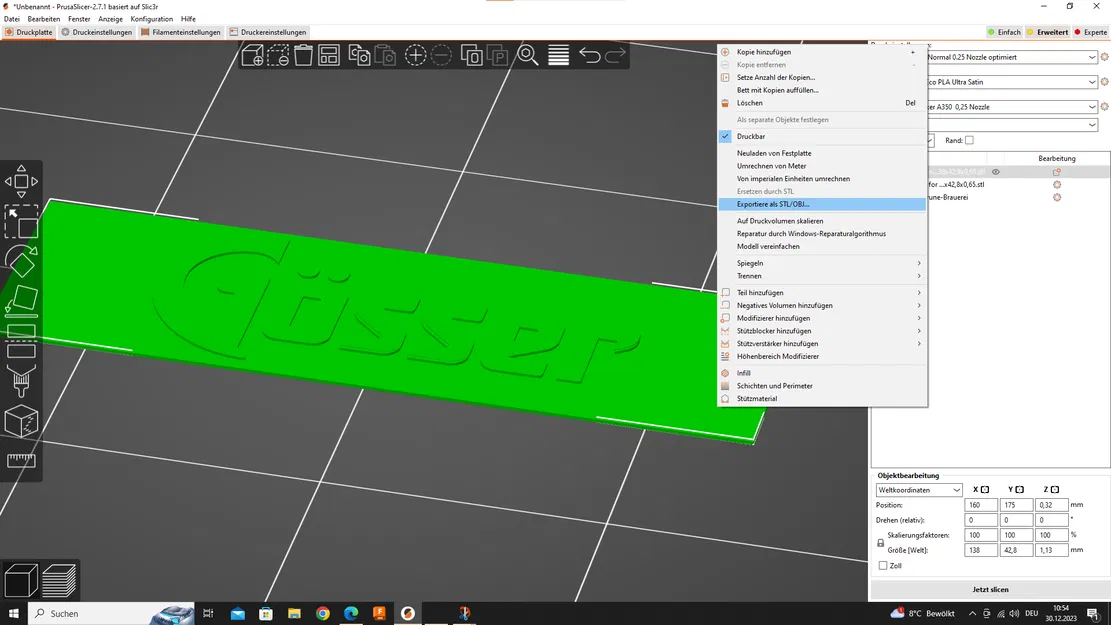Choose Exportiere als STL/OBJ menu entry
Image resolution: width=1111 pixels, height=625 pixels.
coord(822,204)
